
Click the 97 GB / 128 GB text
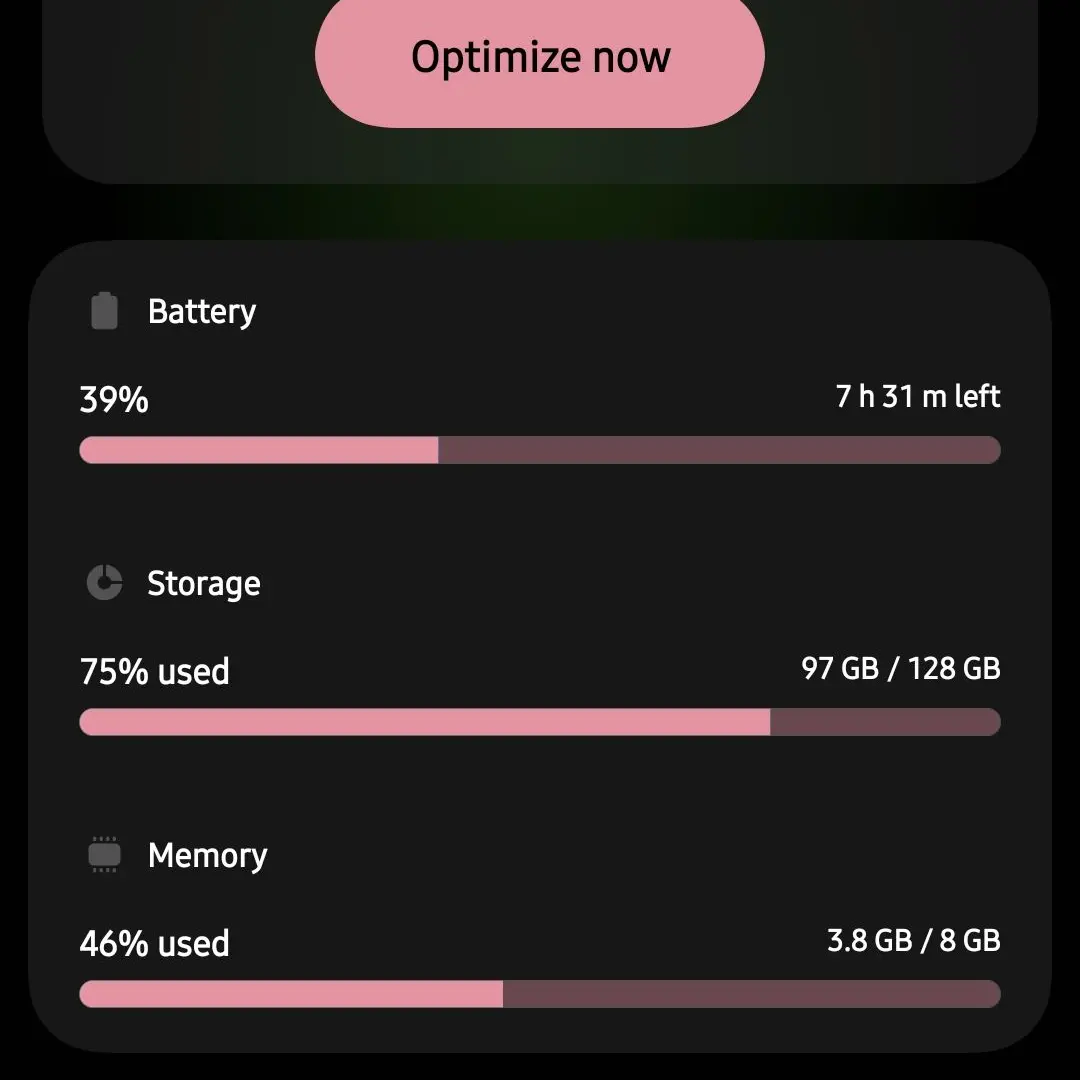[900, 668]
